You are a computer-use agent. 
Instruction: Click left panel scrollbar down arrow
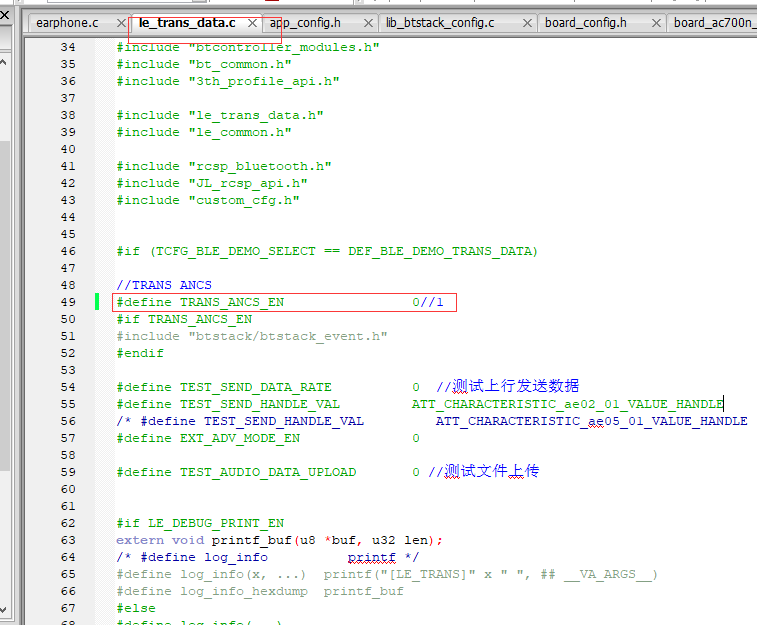click(3, 610)
